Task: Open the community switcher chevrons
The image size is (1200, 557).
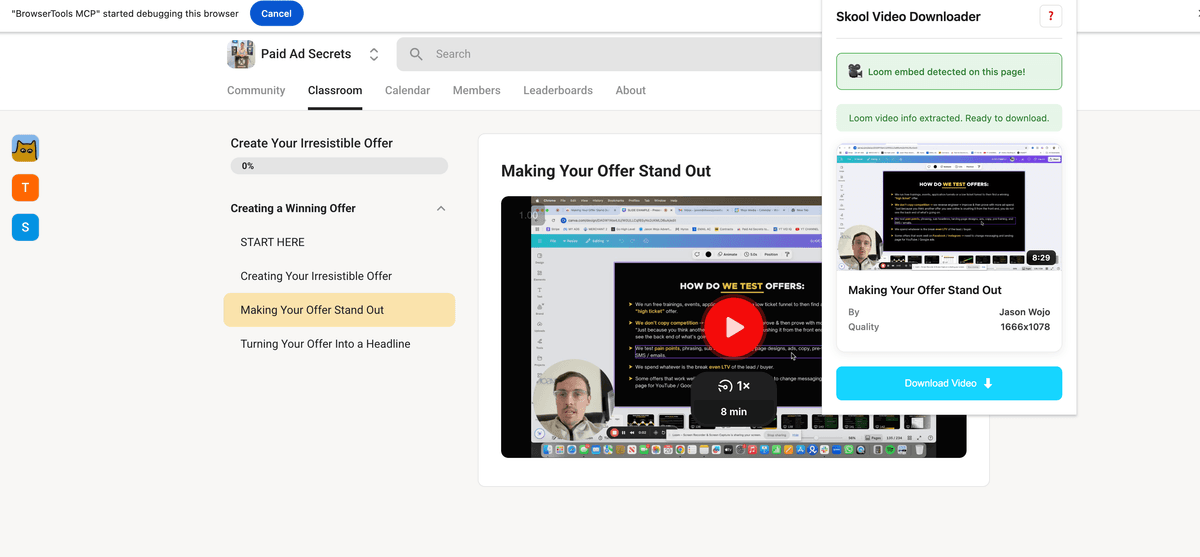Action: point(374,54)
